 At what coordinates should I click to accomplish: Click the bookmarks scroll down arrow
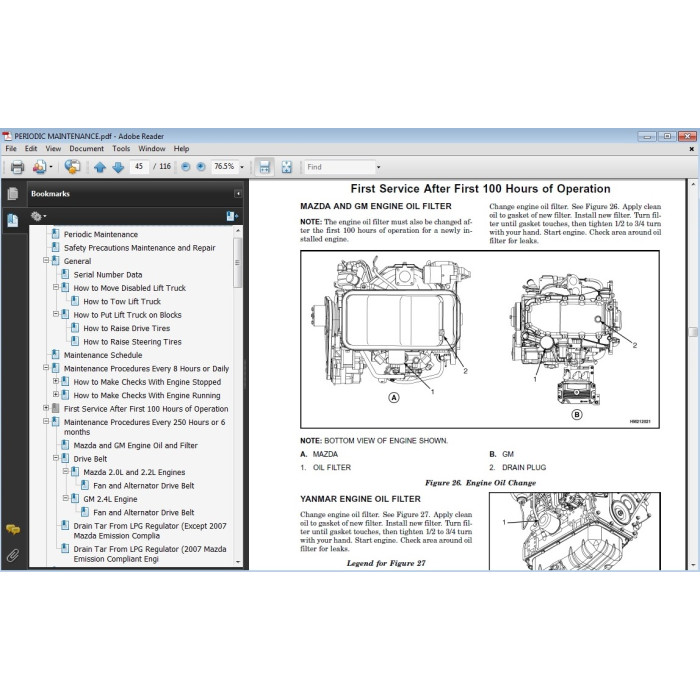(238, 562)
